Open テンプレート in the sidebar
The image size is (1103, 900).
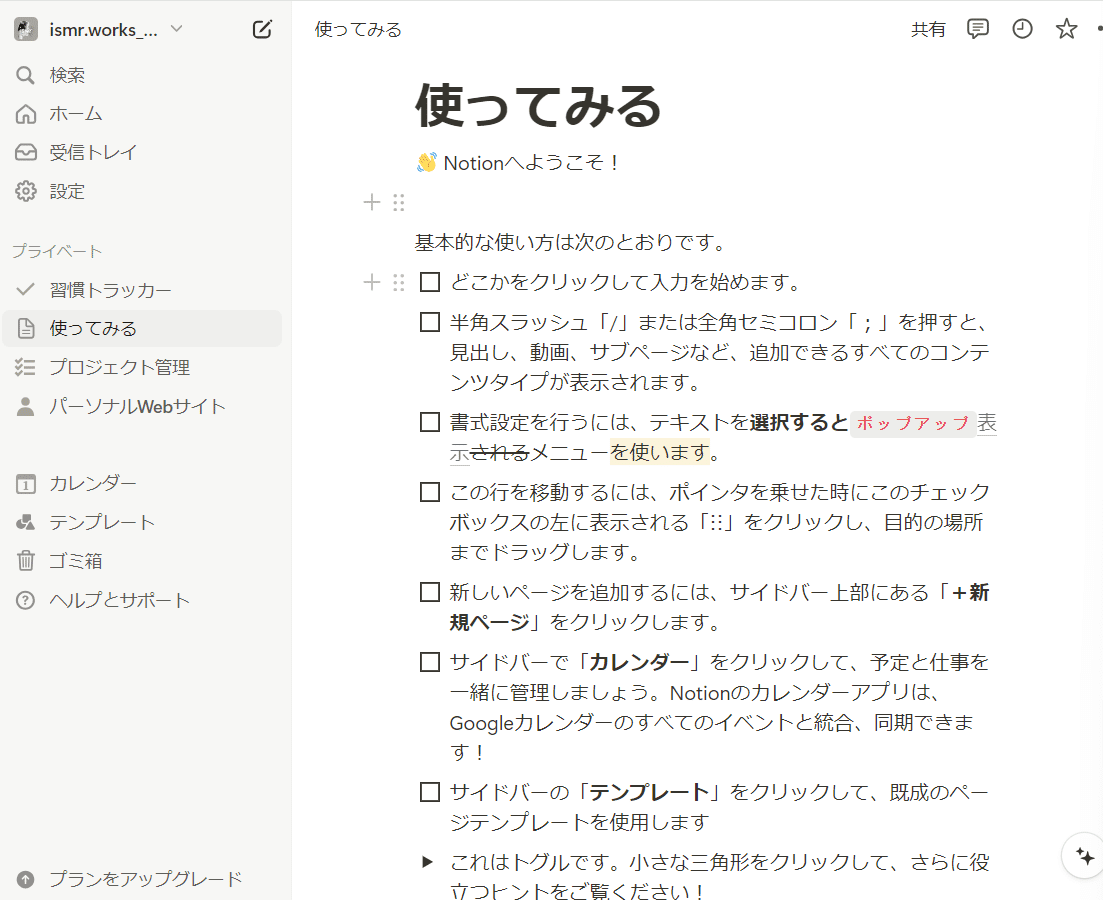tap(141, 522)
